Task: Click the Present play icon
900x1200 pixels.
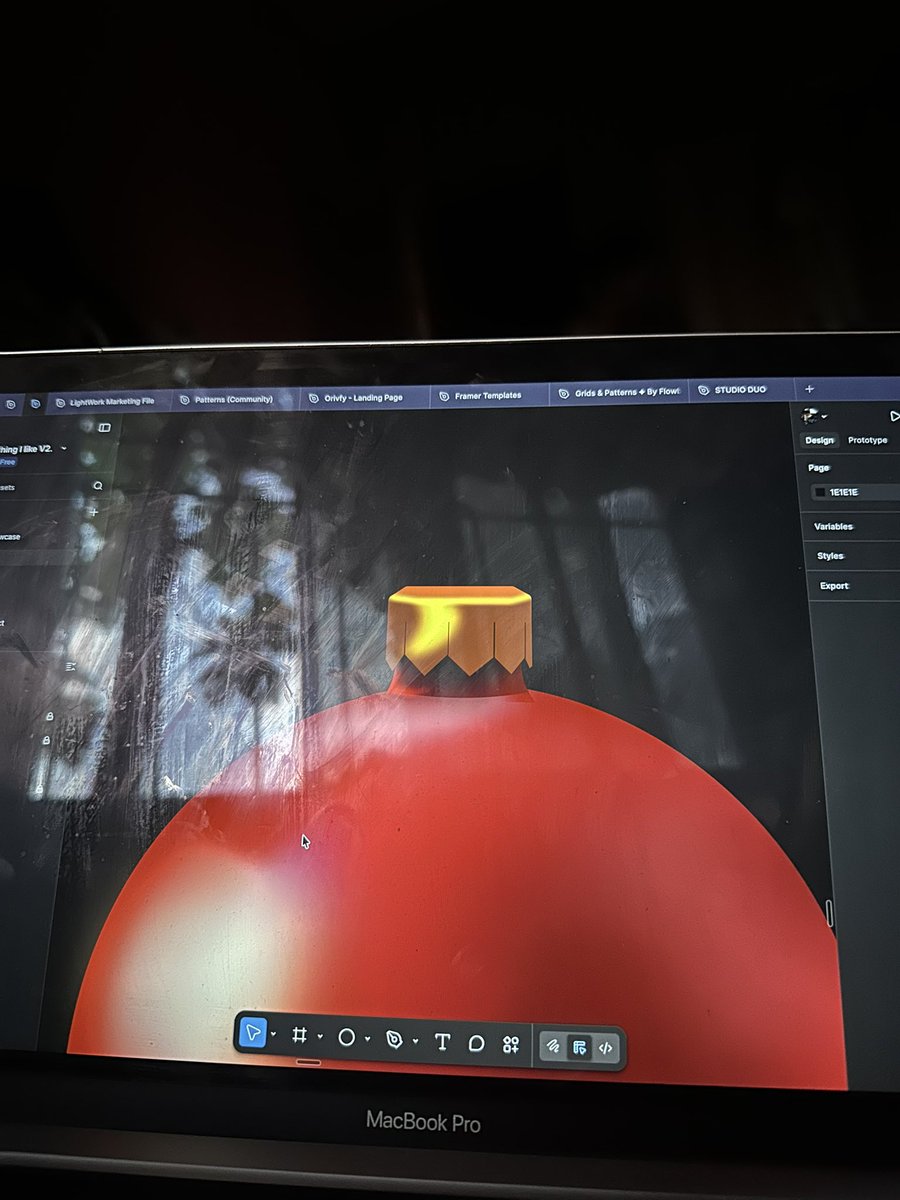Action: point(893,416)
